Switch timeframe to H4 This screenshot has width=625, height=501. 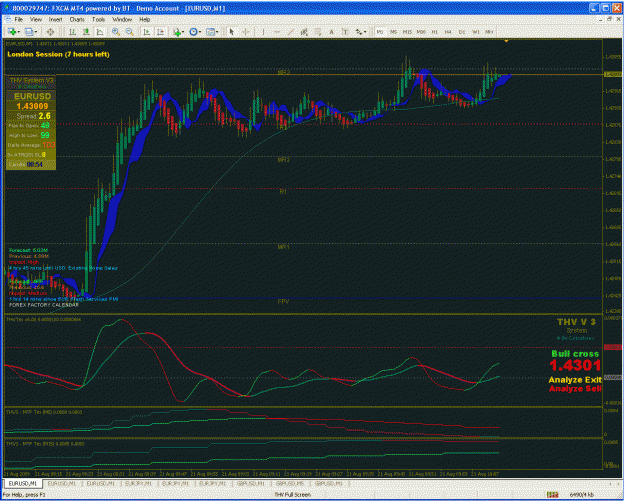pyautogui.click(x=448, y=32)
